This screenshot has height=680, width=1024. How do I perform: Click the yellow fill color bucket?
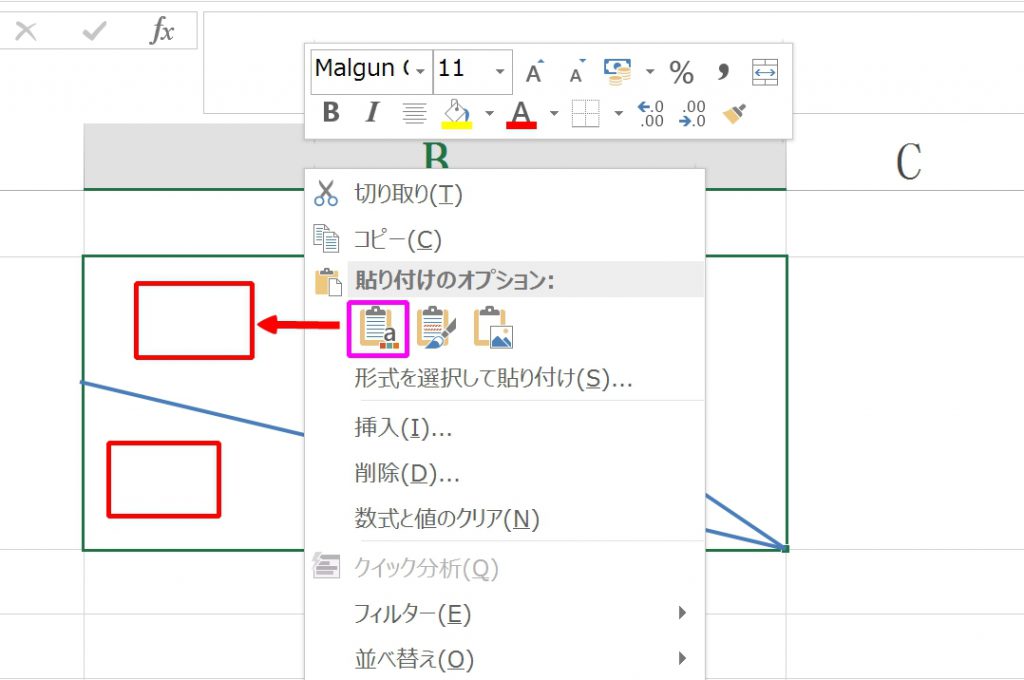457,113
